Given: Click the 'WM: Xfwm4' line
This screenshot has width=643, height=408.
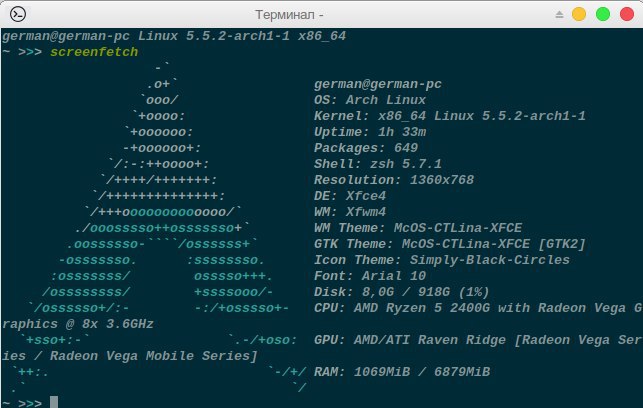Looking at the screenshot, I should [350, 212].
